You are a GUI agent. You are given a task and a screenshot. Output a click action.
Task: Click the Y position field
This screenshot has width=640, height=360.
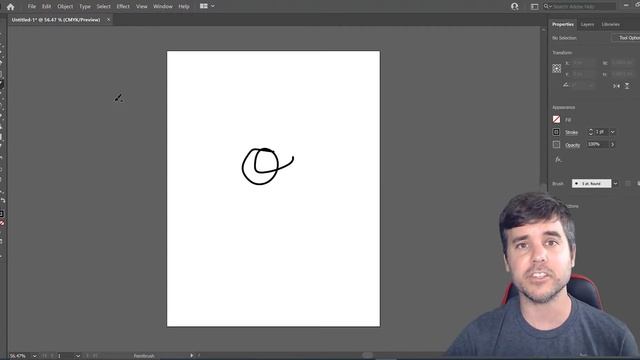click(583, 74)
